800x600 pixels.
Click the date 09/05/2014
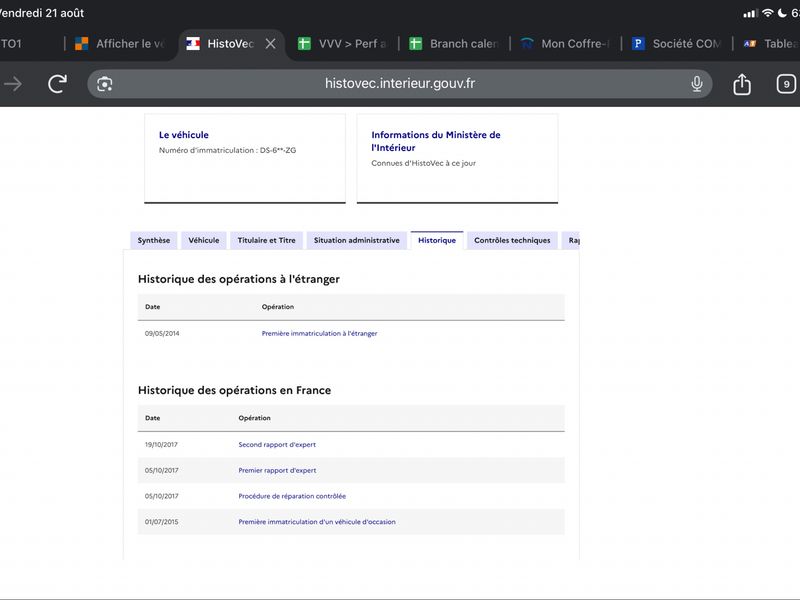[x=162, y=334]
